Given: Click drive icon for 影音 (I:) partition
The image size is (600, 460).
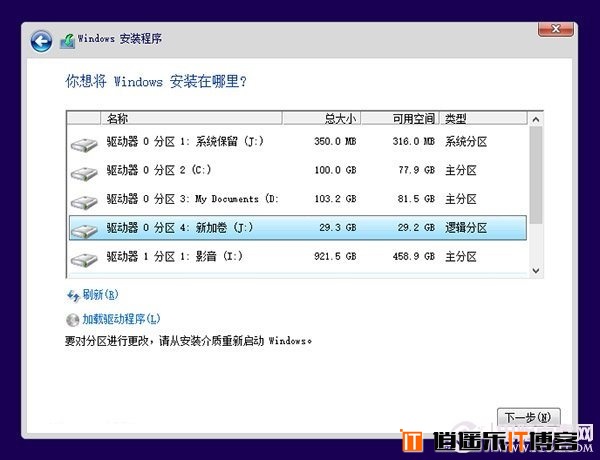Looking at the screenshot, I should [84, 260].
